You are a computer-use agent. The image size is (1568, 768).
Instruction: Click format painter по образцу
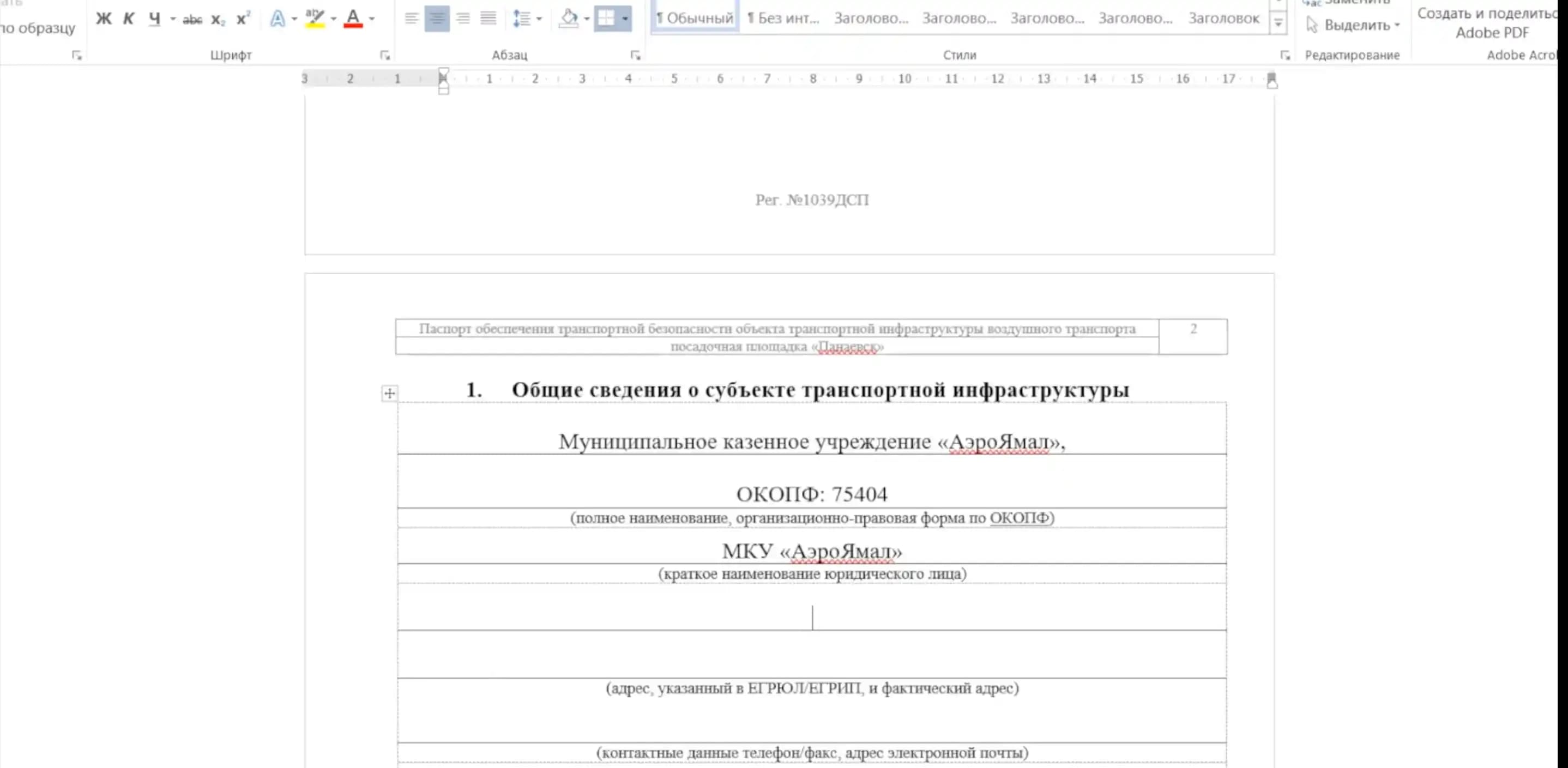point(38,28)
